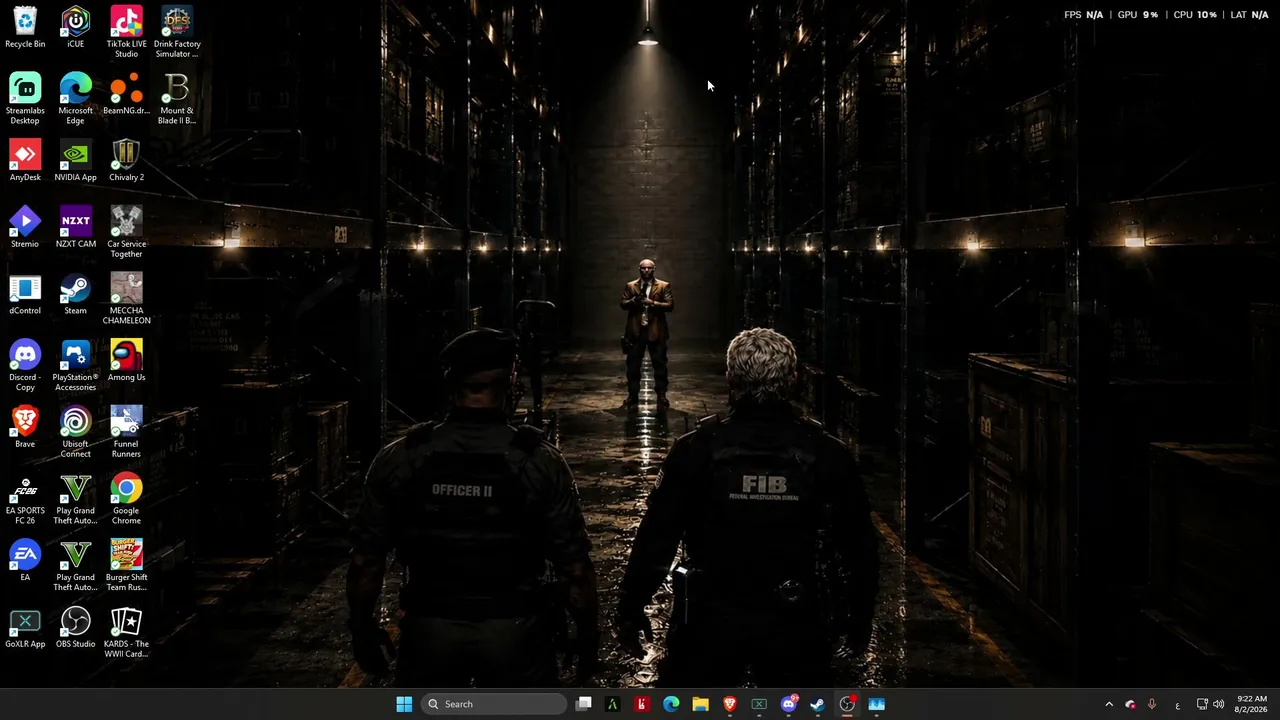Select Burger Shift Team Rush shortcut

[126, 566]
